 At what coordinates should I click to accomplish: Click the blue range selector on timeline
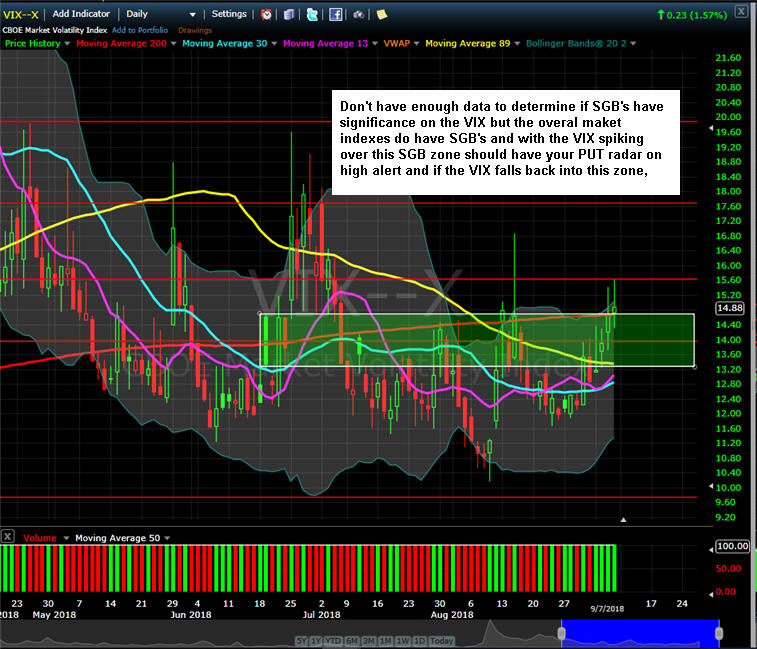coord(640,630)
